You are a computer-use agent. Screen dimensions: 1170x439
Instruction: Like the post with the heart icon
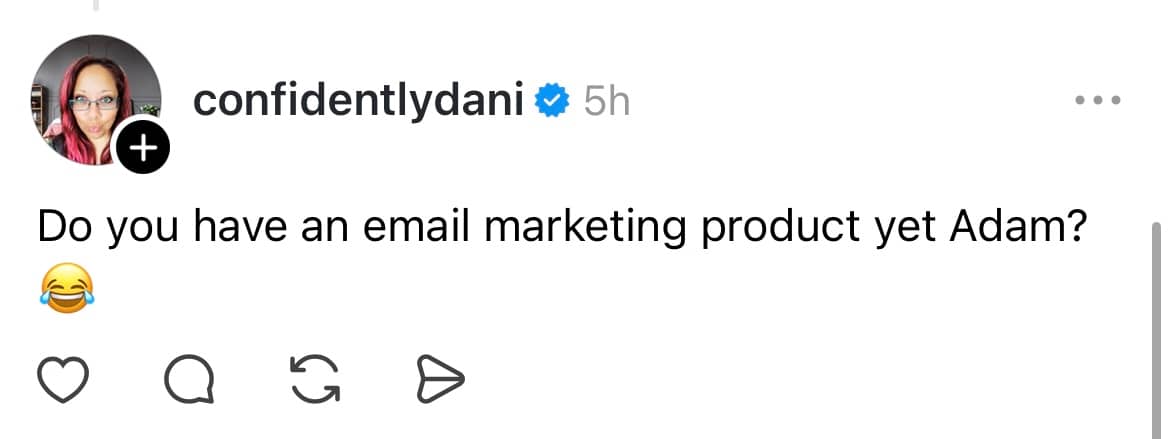64,380
